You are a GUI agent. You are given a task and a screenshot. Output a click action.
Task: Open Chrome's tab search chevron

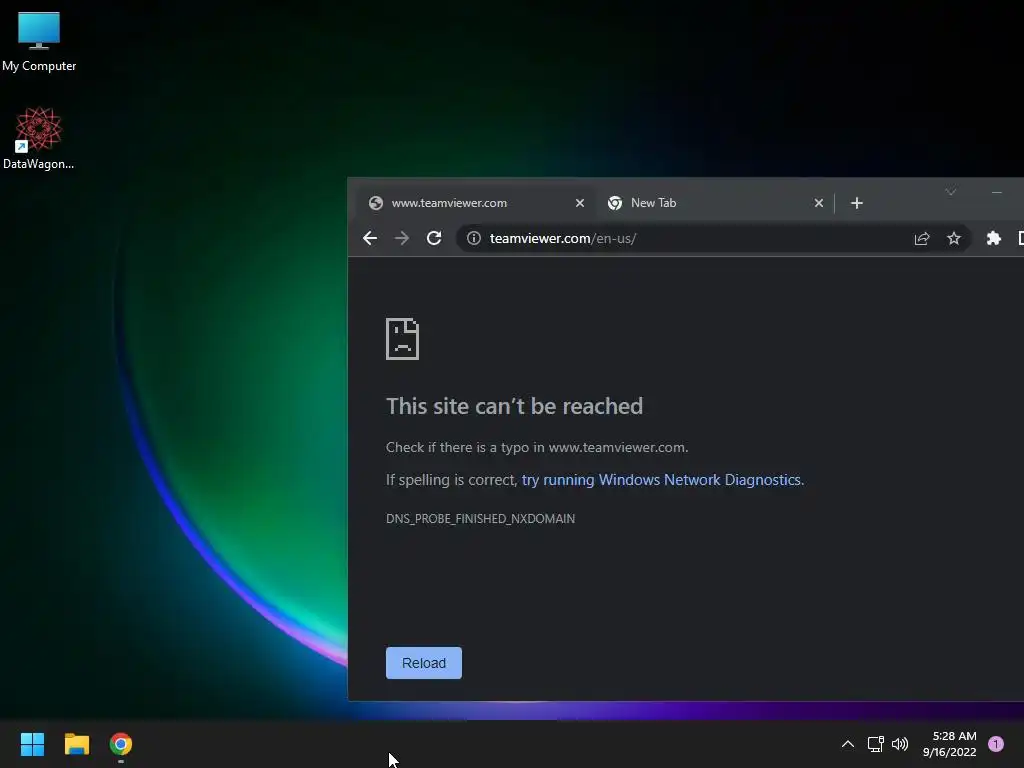click(x=950, y=191)
